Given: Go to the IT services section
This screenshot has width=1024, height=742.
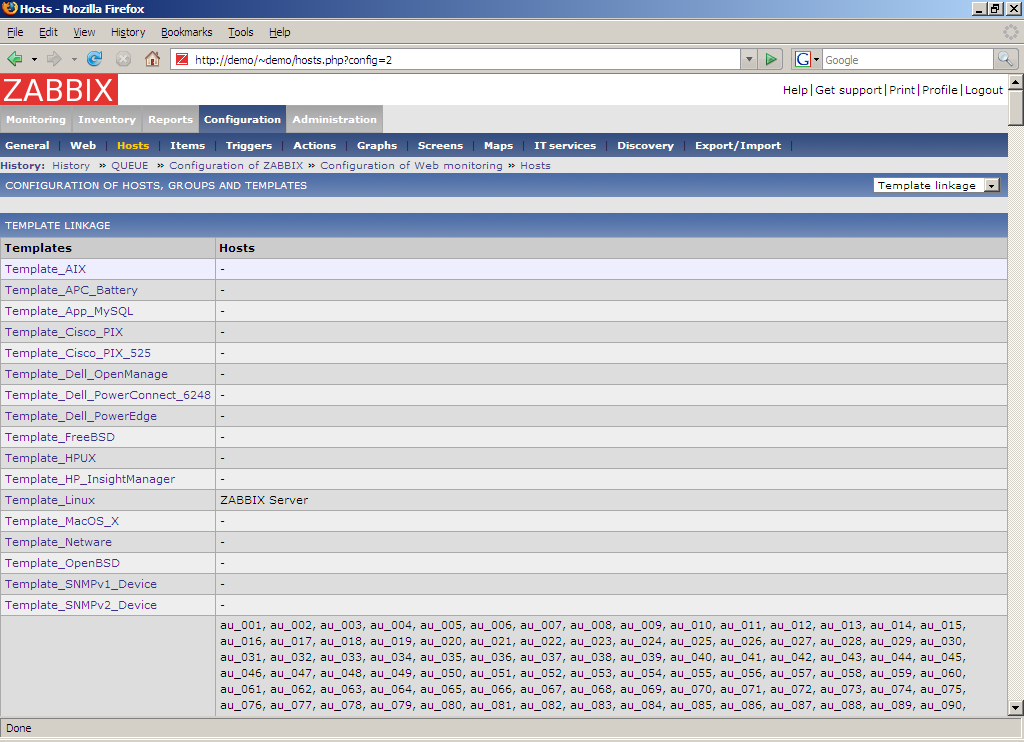Looking at the screenshot, I should tap(565, 146).
